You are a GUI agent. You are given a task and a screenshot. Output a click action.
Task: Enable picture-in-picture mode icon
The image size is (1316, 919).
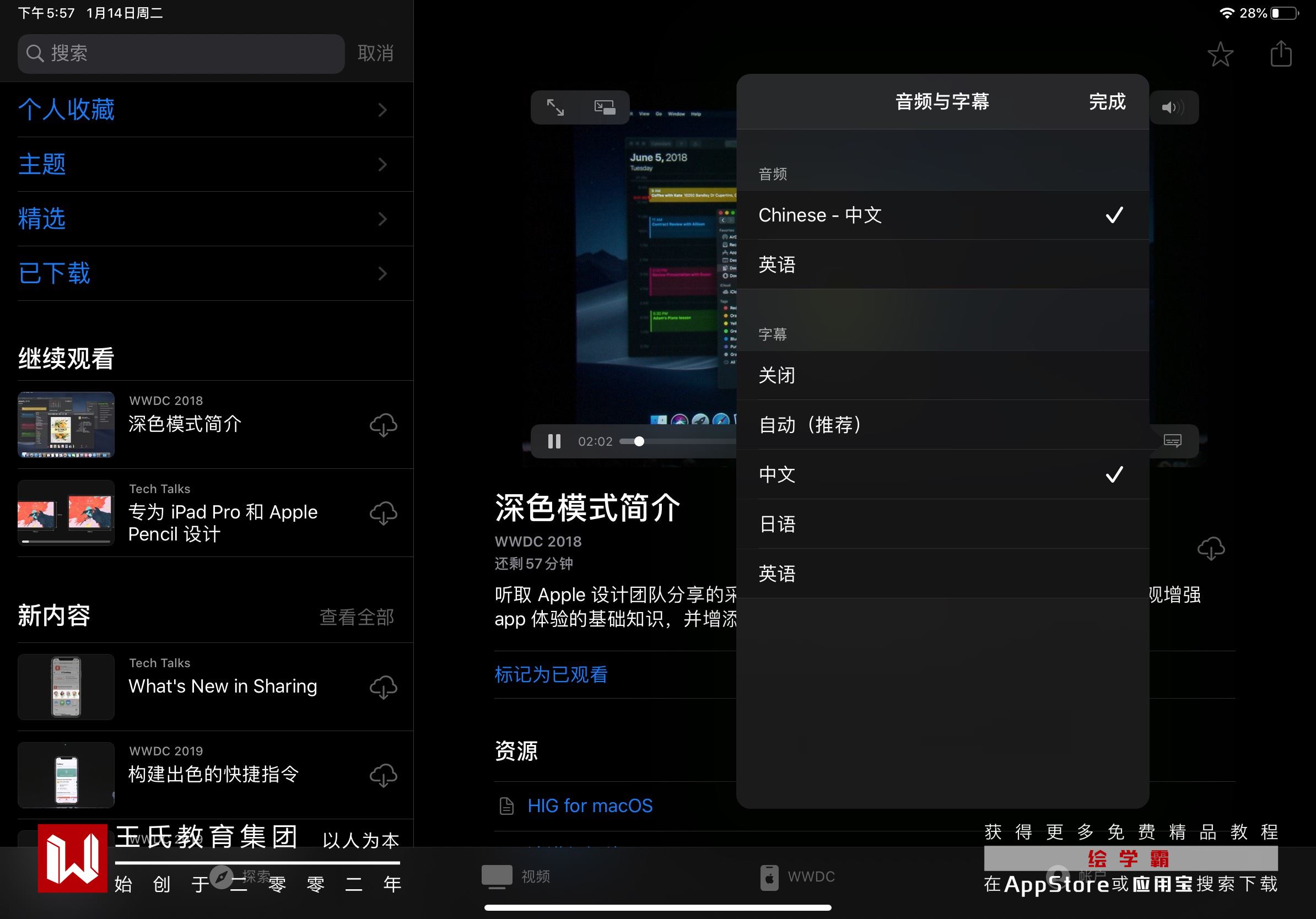tap(605, 107)
